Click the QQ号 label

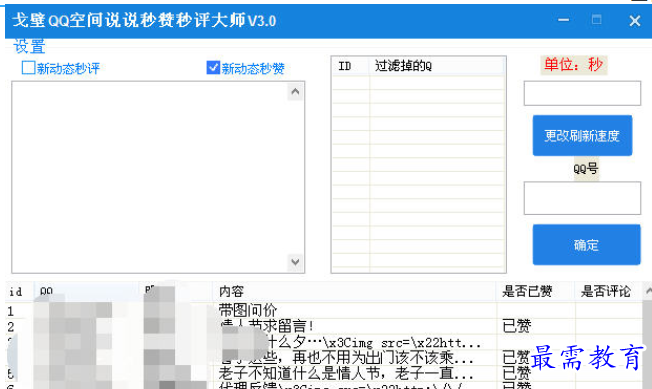point(586,169)
